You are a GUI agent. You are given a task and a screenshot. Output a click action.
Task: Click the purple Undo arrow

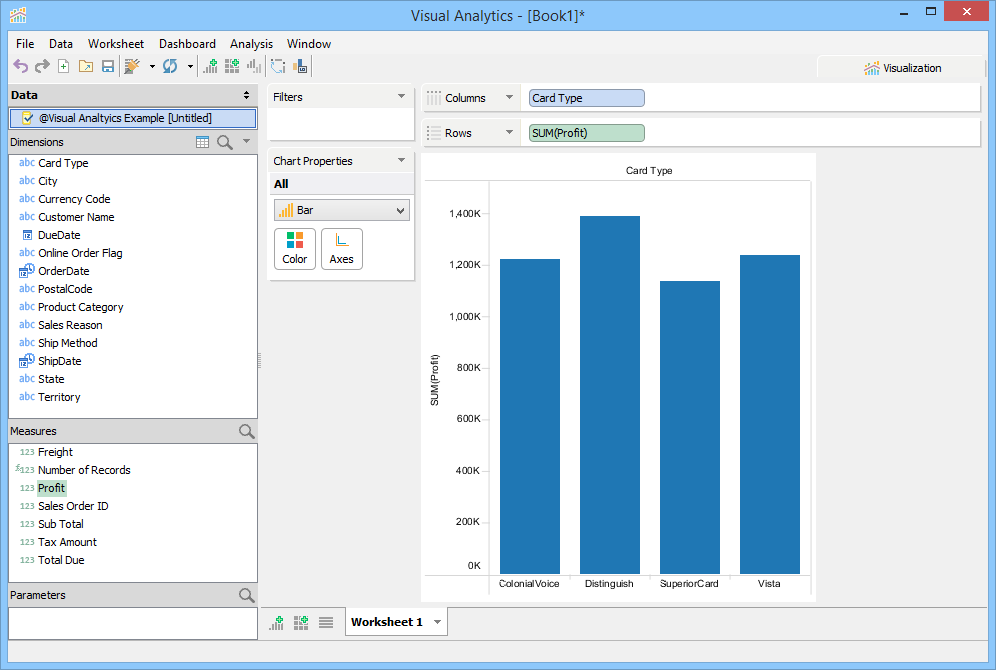point(21,66)
